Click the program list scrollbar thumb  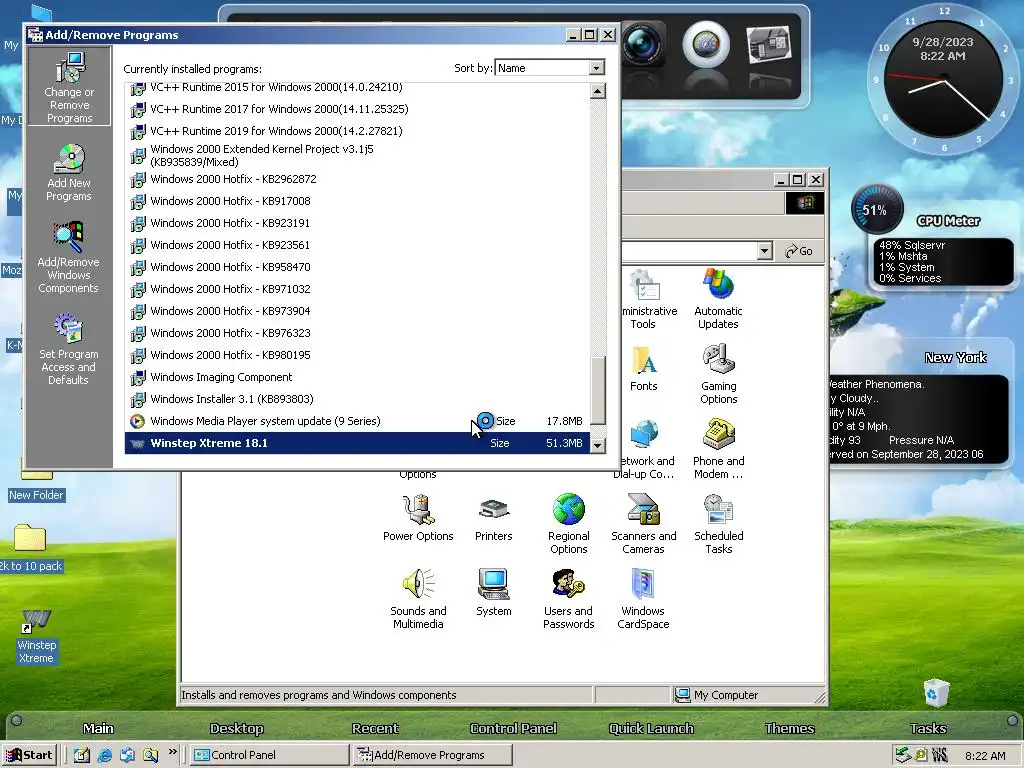597,390
